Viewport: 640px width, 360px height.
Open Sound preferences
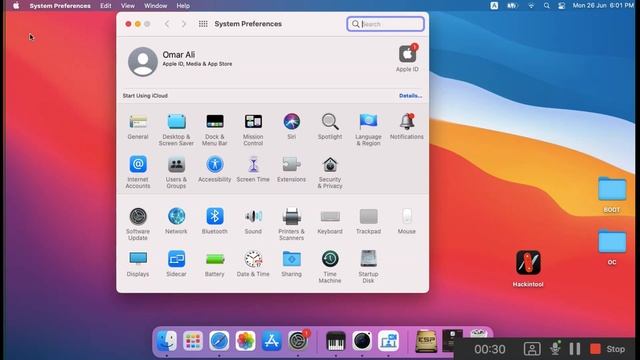pos(253,221)
